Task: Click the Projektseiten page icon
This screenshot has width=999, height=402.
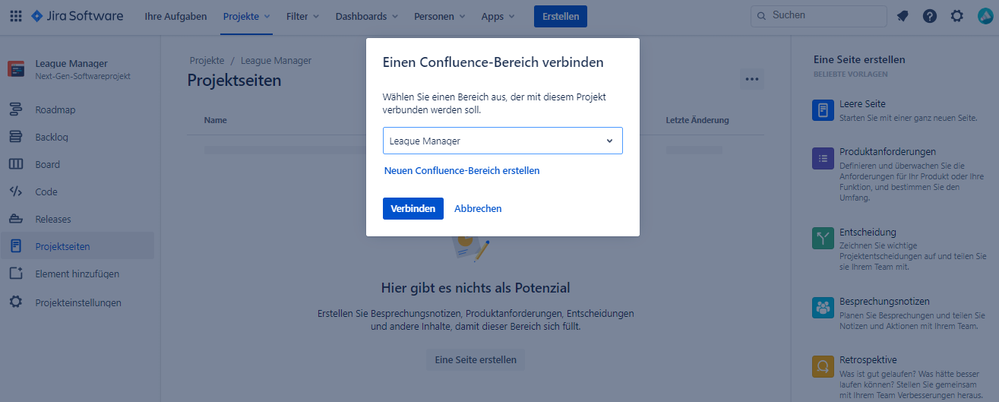Action: tap(16, 246)
